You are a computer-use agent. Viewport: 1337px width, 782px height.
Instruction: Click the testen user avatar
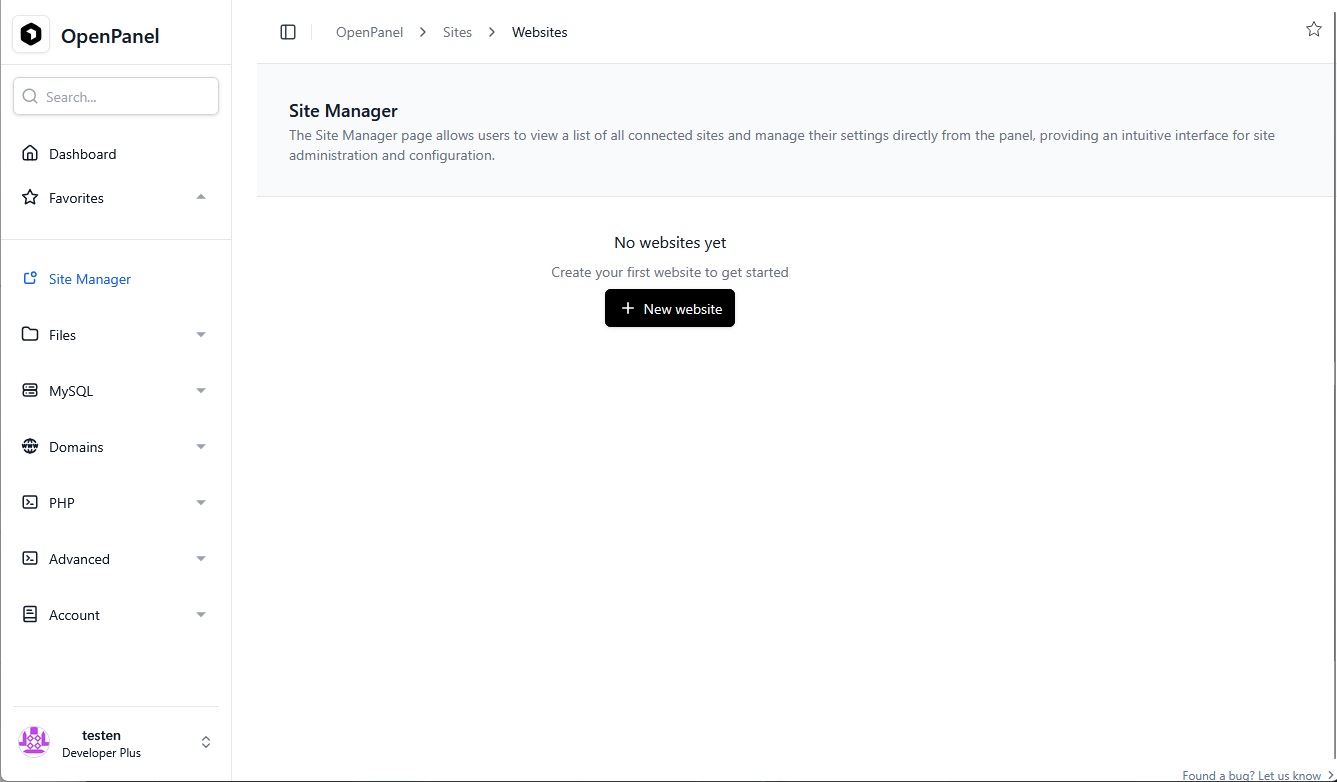pos(34,742)
